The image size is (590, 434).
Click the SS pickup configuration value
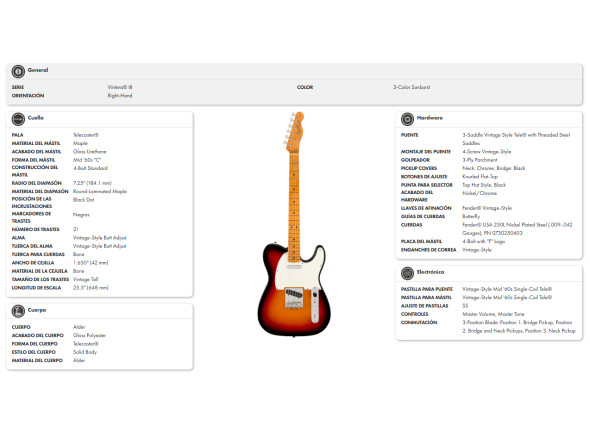[x=465, y=306]
